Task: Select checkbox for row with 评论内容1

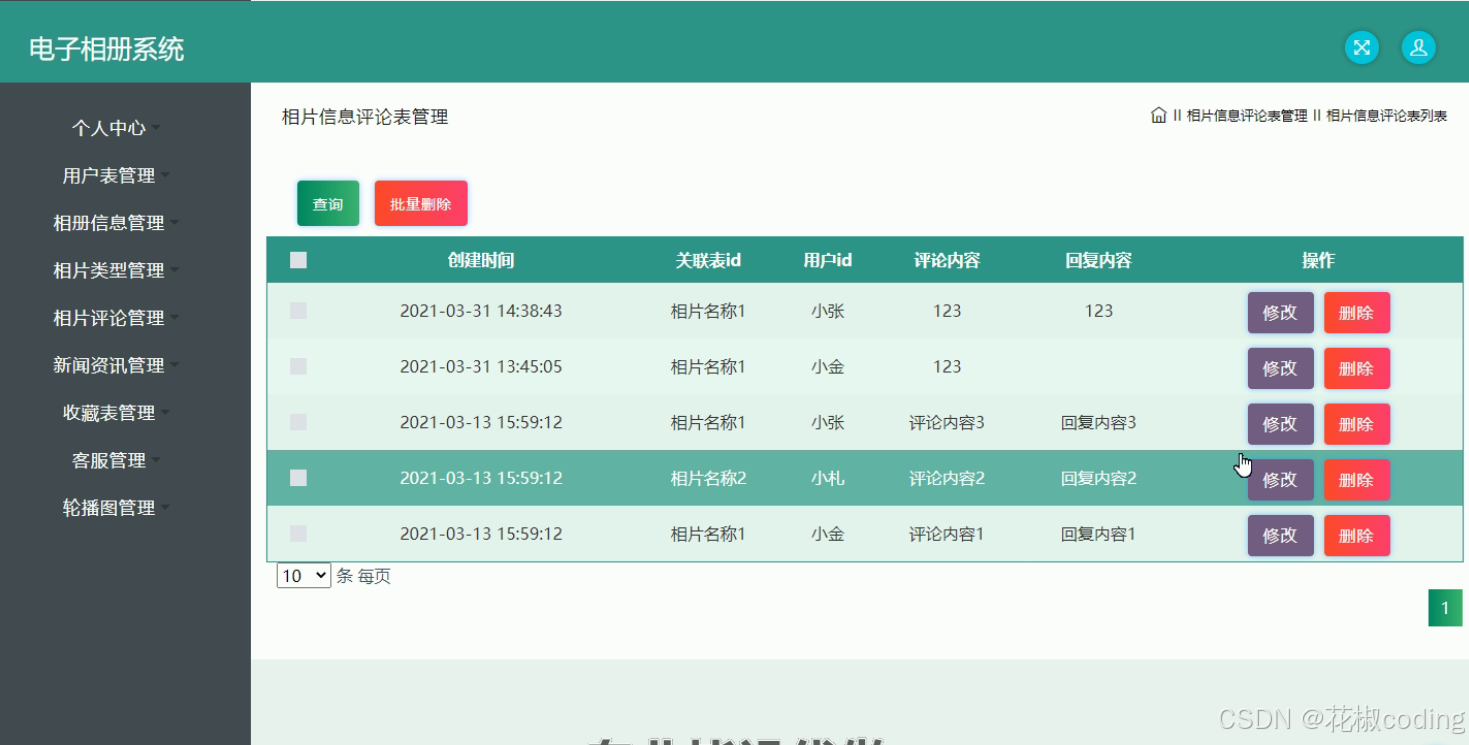Action: (298, 534)
